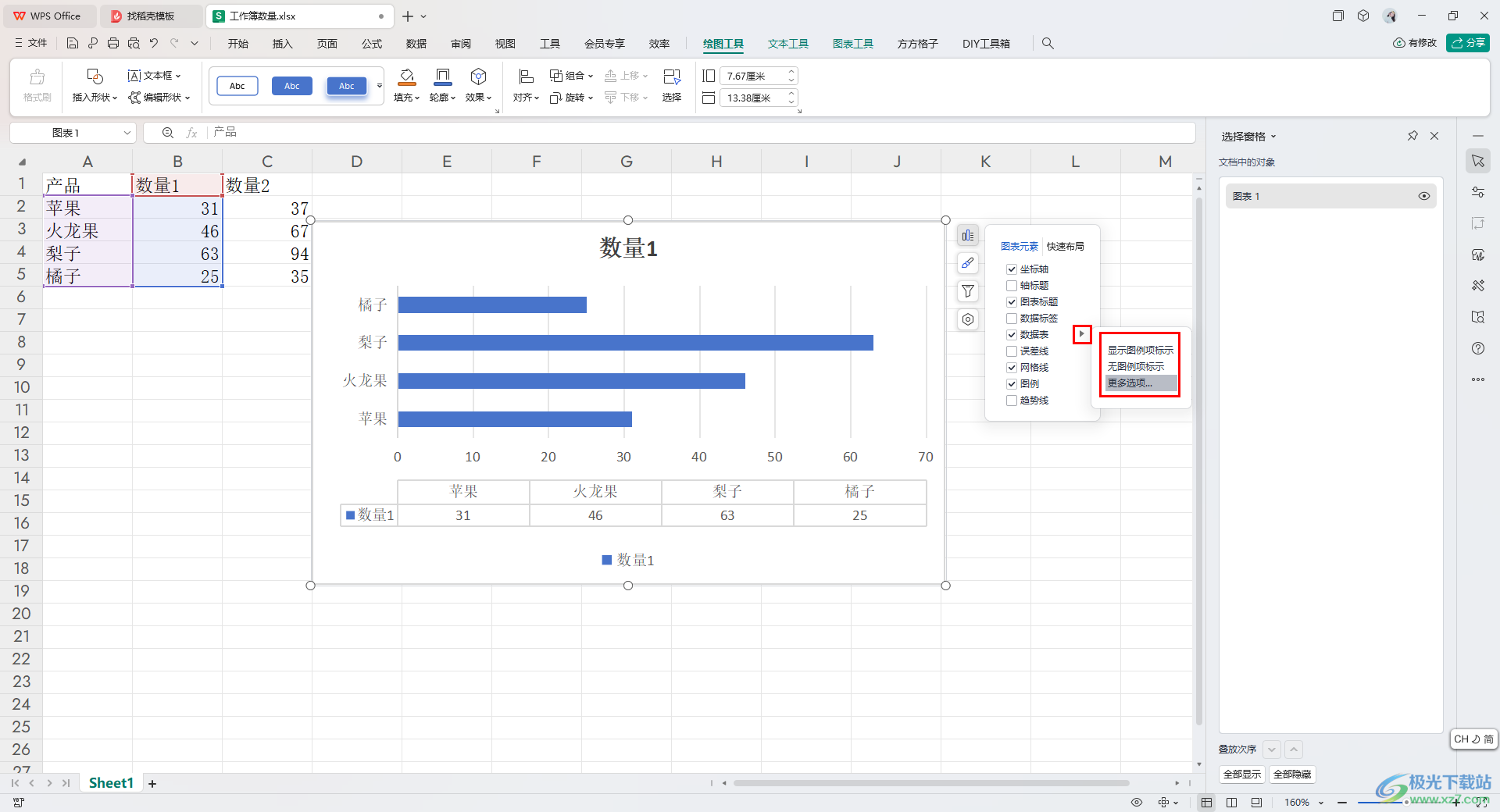Uncheck the 坐标轴 (axes) checkbox
Viewport: 1500px width, 812px height.
coord(1012,269)
